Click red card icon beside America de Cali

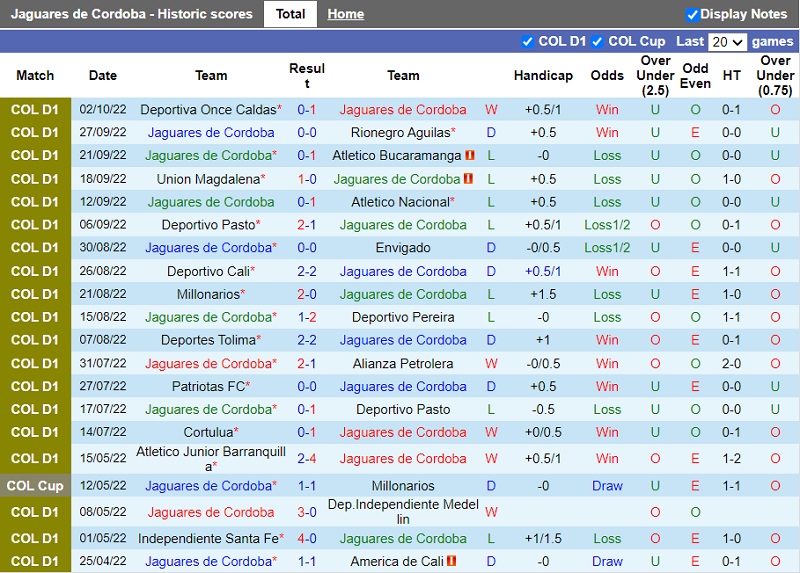452,561
